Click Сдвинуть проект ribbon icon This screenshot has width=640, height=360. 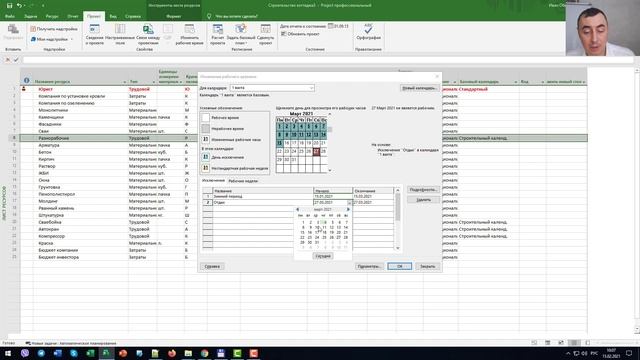point(265,34)
